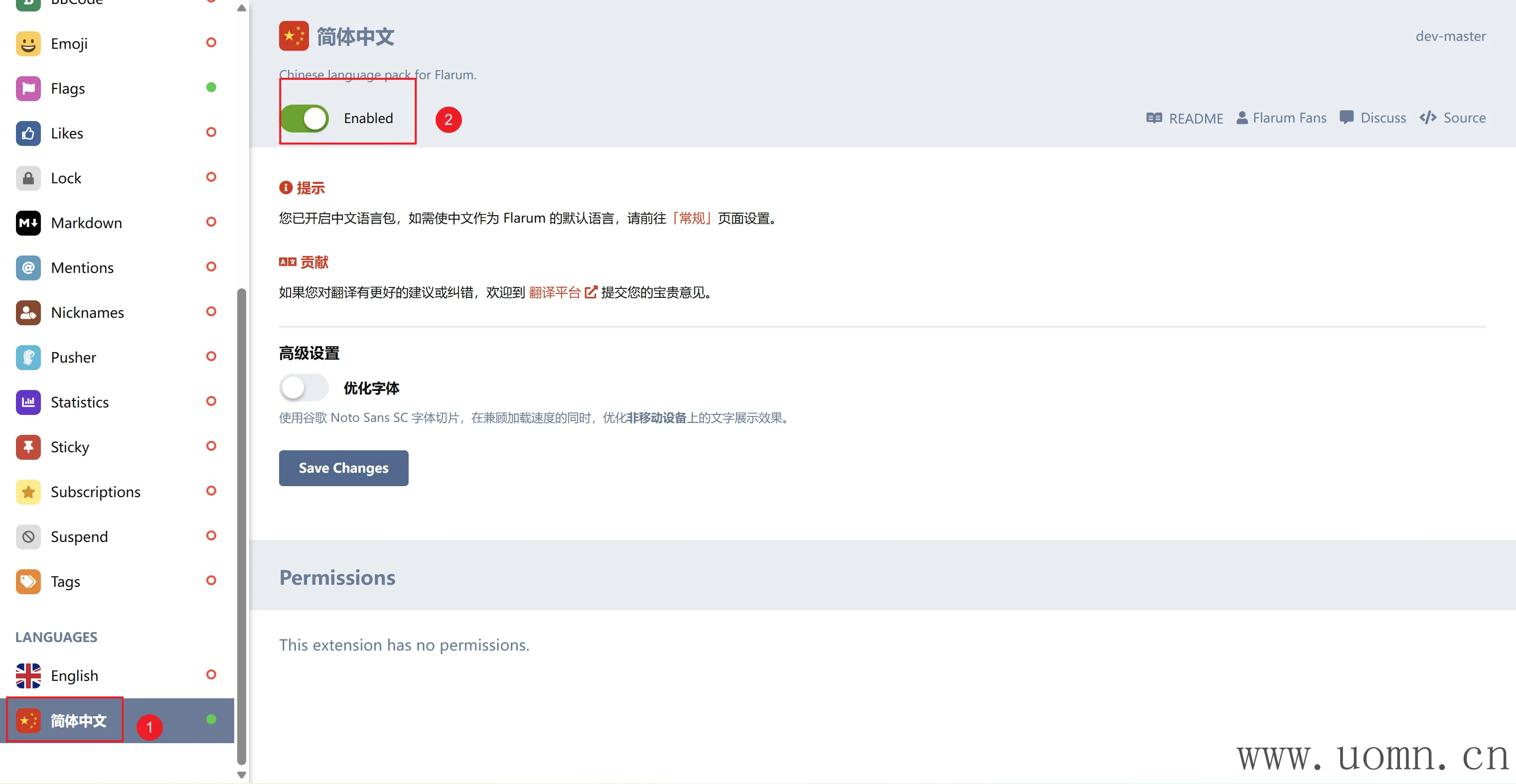Click the Likes thumbs-up icon
Screen dimensions: 1516x784
(28, 133)
